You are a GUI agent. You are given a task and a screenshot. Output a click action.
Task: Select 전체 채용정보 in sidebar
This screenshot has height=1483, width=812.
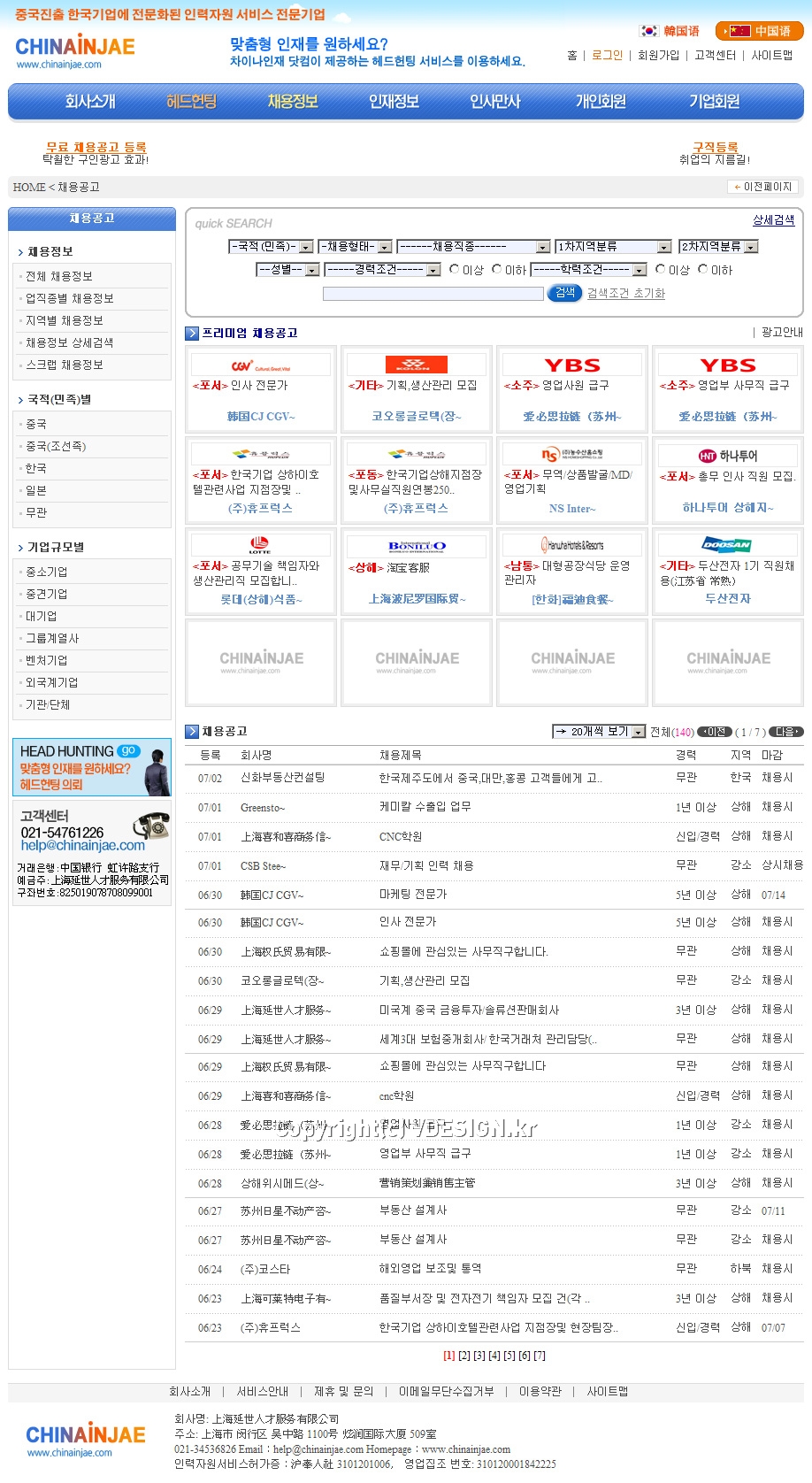point(59,276)
